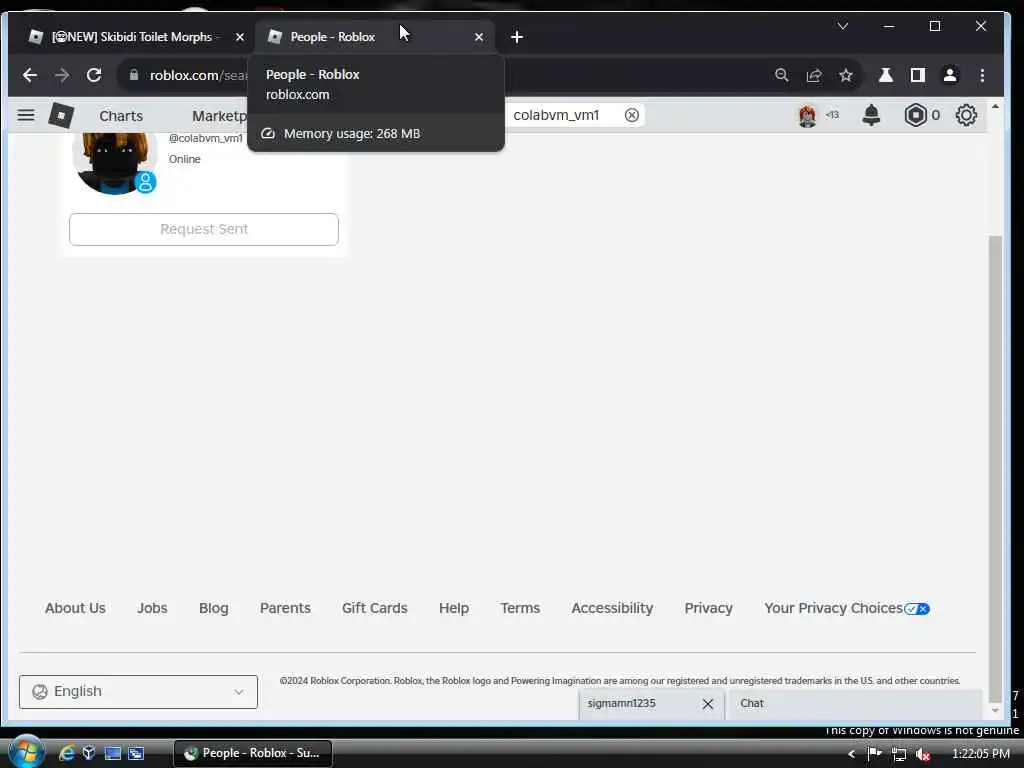This screenshot has height=768, width=1024.
Task: Go back with the browser back arrow
Action: point(29,75)
